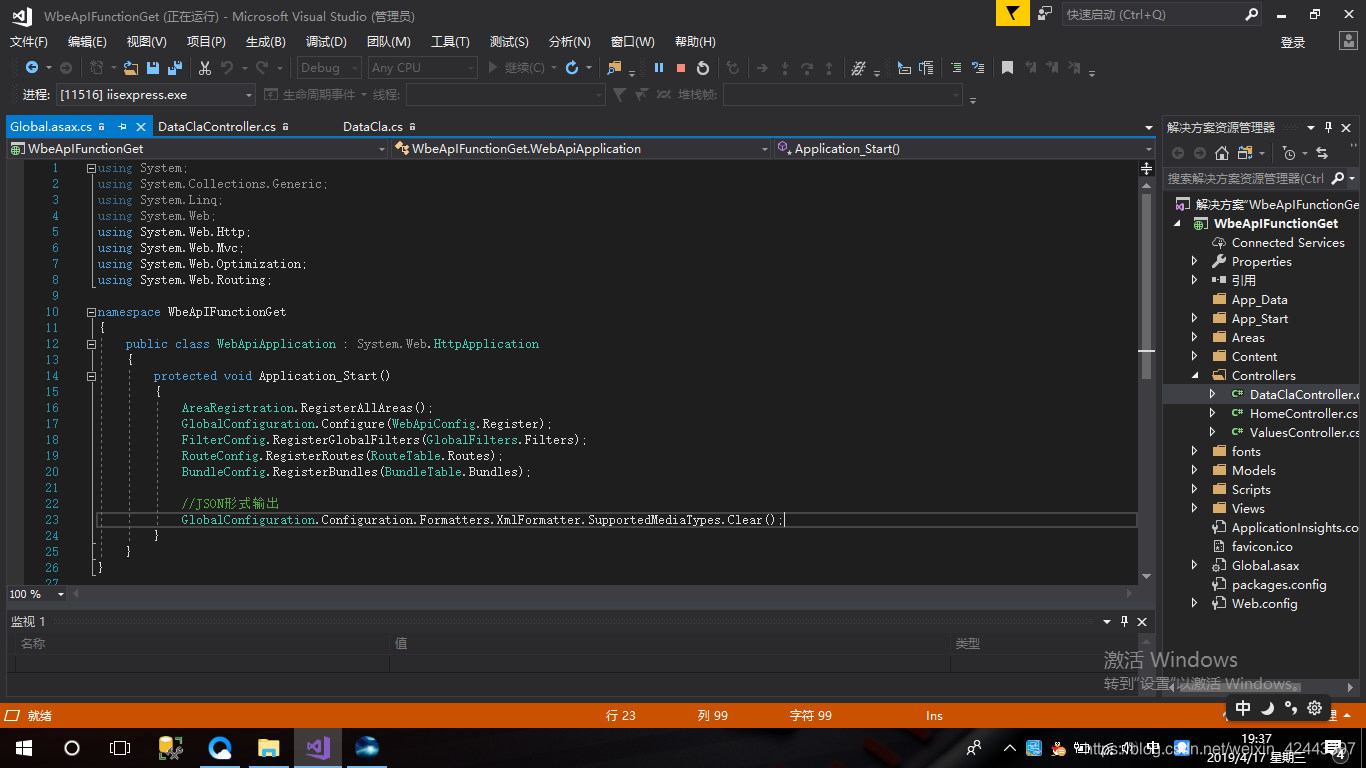
Task: Click the 名称 column header in Watch
Action: (33, 644)
